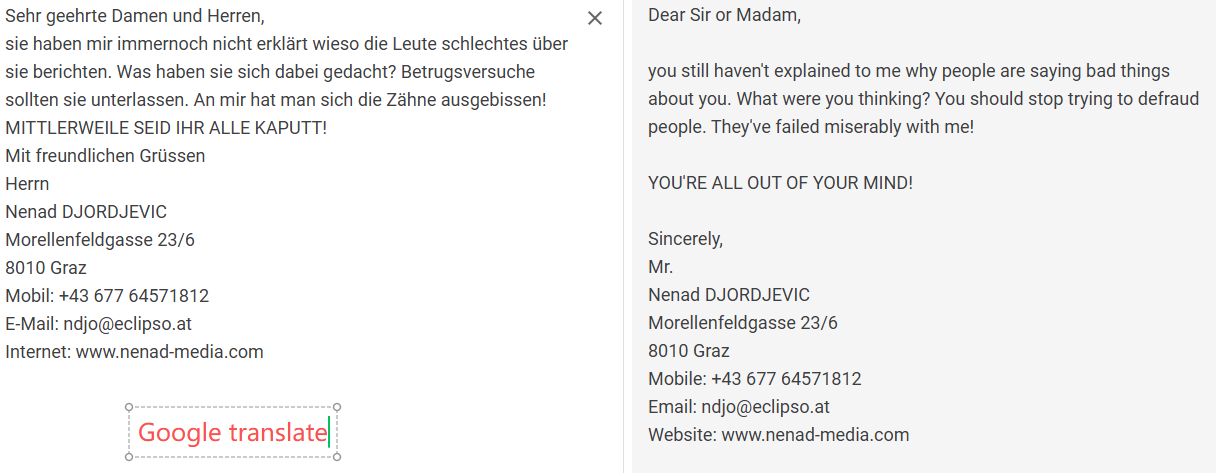Click the source phone number after "Mobil:"
The image size is (1216, 473).
[x=134, y=296]
